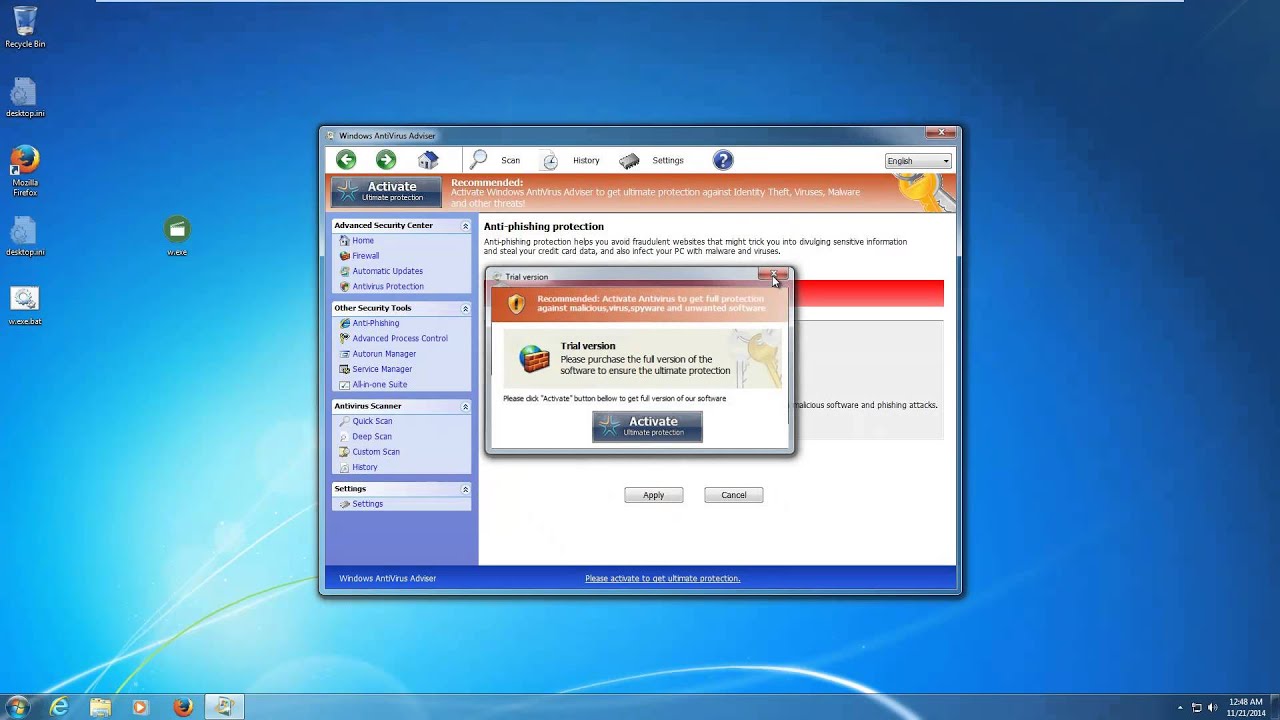Go forward with the green right arrow
This screenshot has width=1280, height=720.
point(386,160)
